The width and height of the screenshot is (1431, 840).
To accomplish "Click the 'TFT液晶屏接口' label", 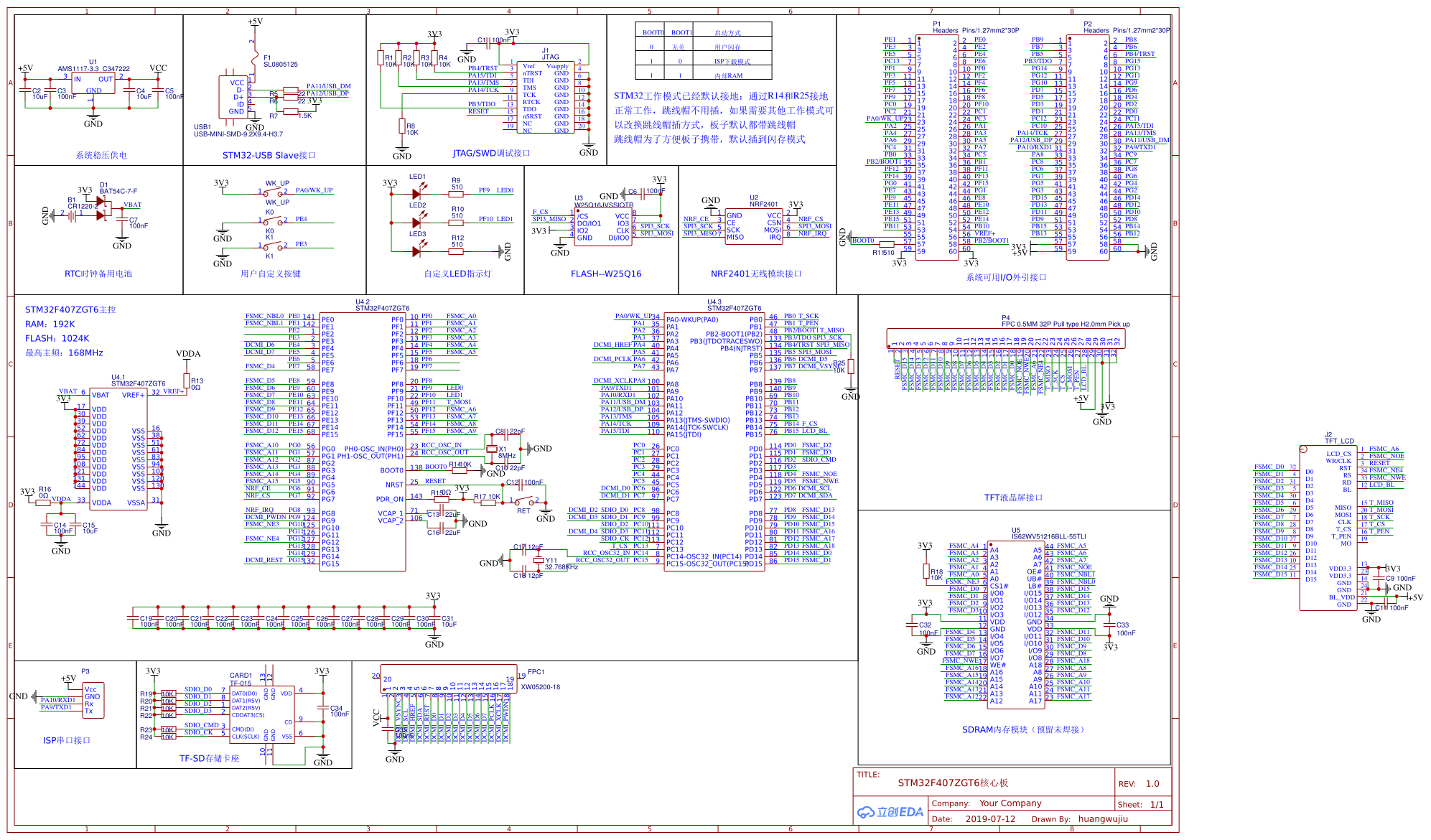I will click(x=1013, y=498).
